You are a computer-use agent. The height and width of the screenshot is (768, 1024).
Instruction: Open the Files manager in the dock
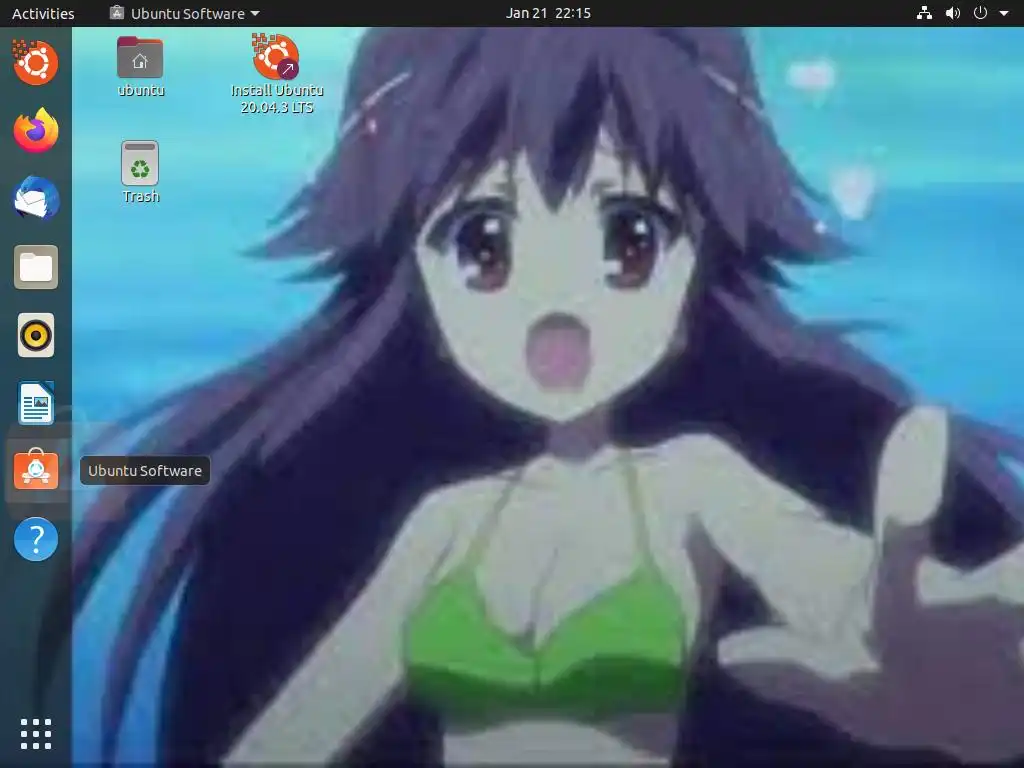[35, 267]
